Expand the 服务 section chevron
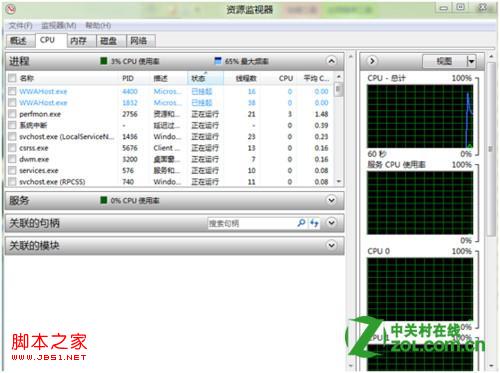 pyautogui.click(x=331, y=200)
